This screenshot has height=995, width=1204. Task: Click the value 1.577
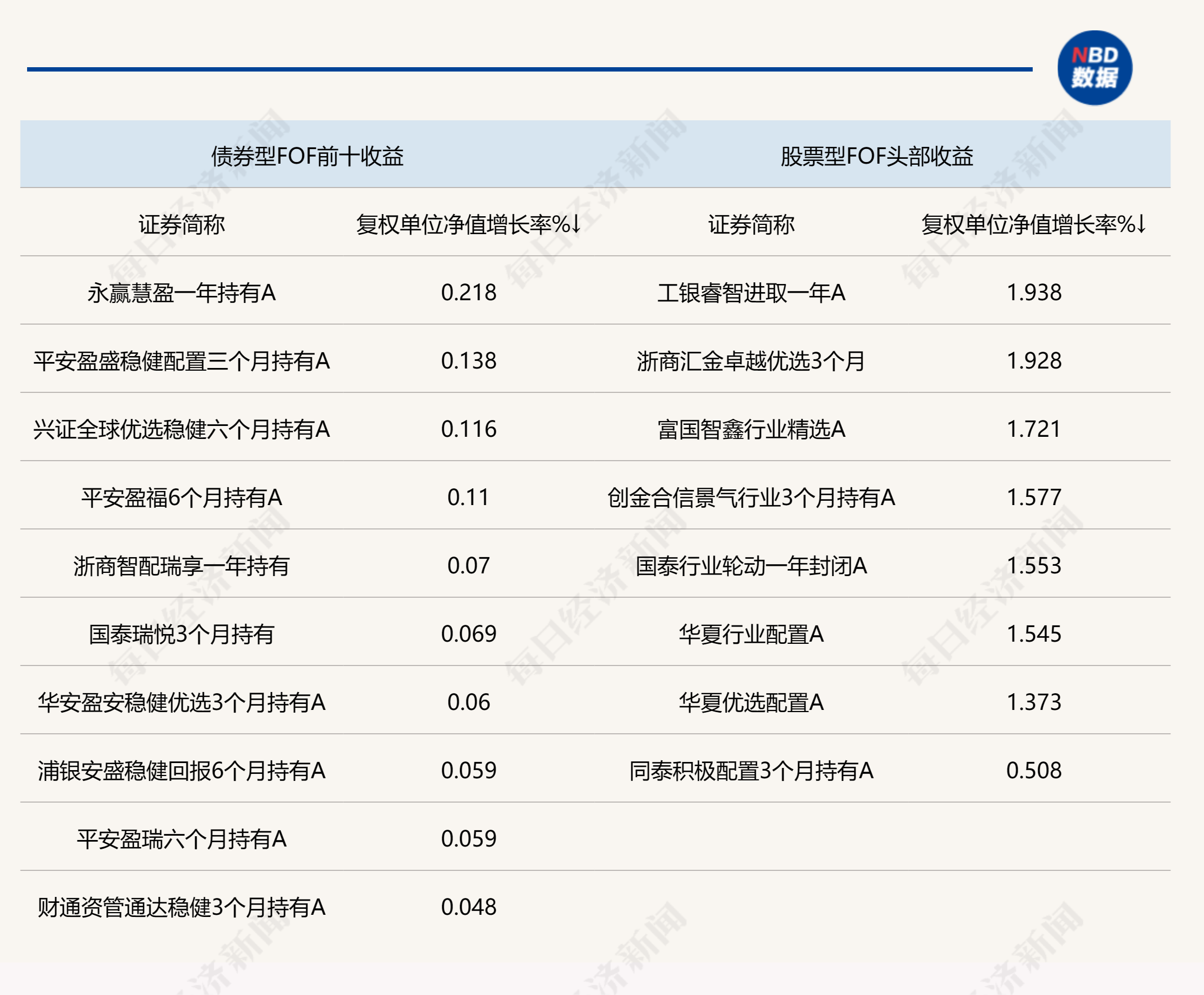1034,497
